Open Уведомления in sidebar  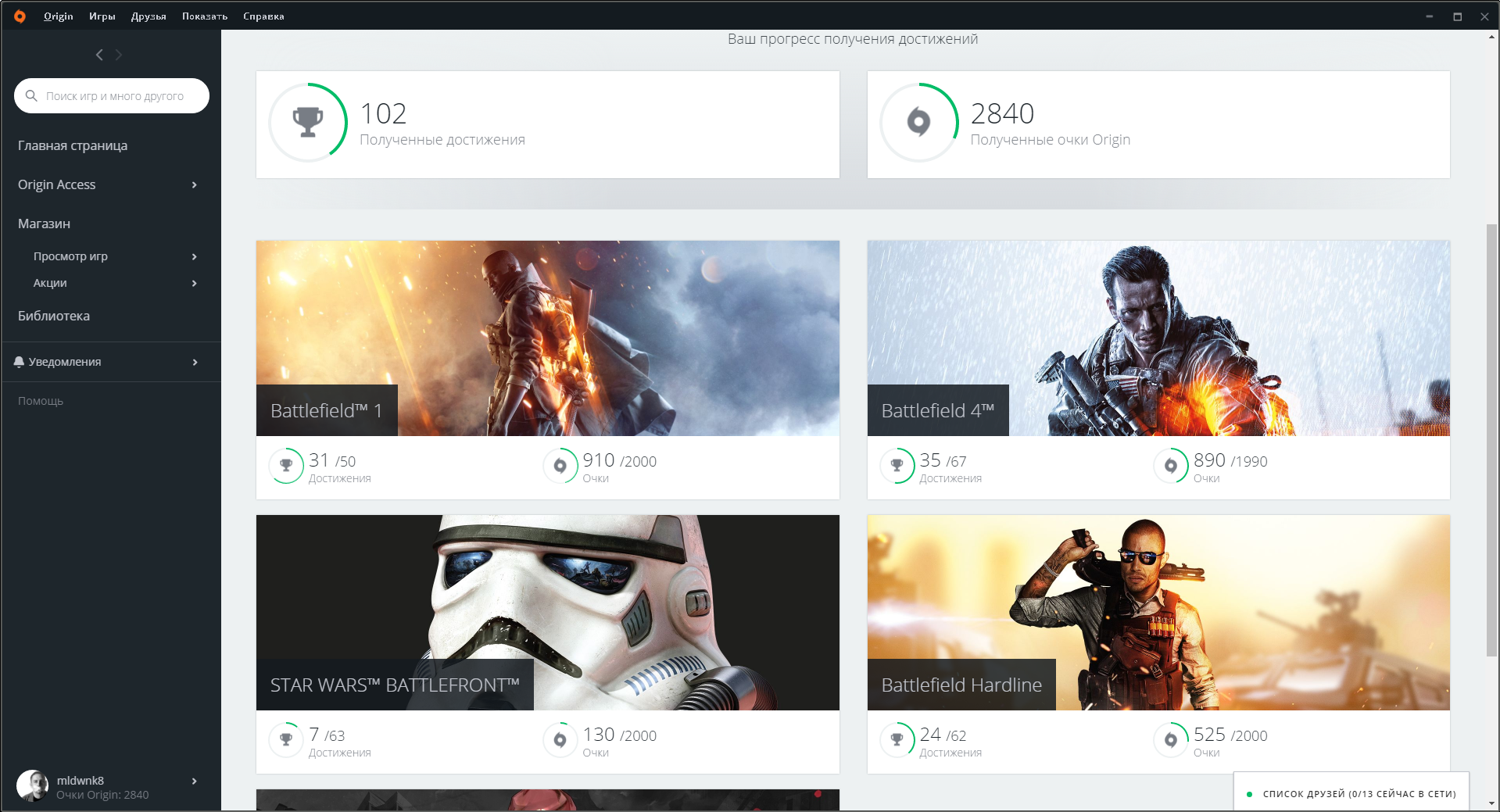pos(65,362)
